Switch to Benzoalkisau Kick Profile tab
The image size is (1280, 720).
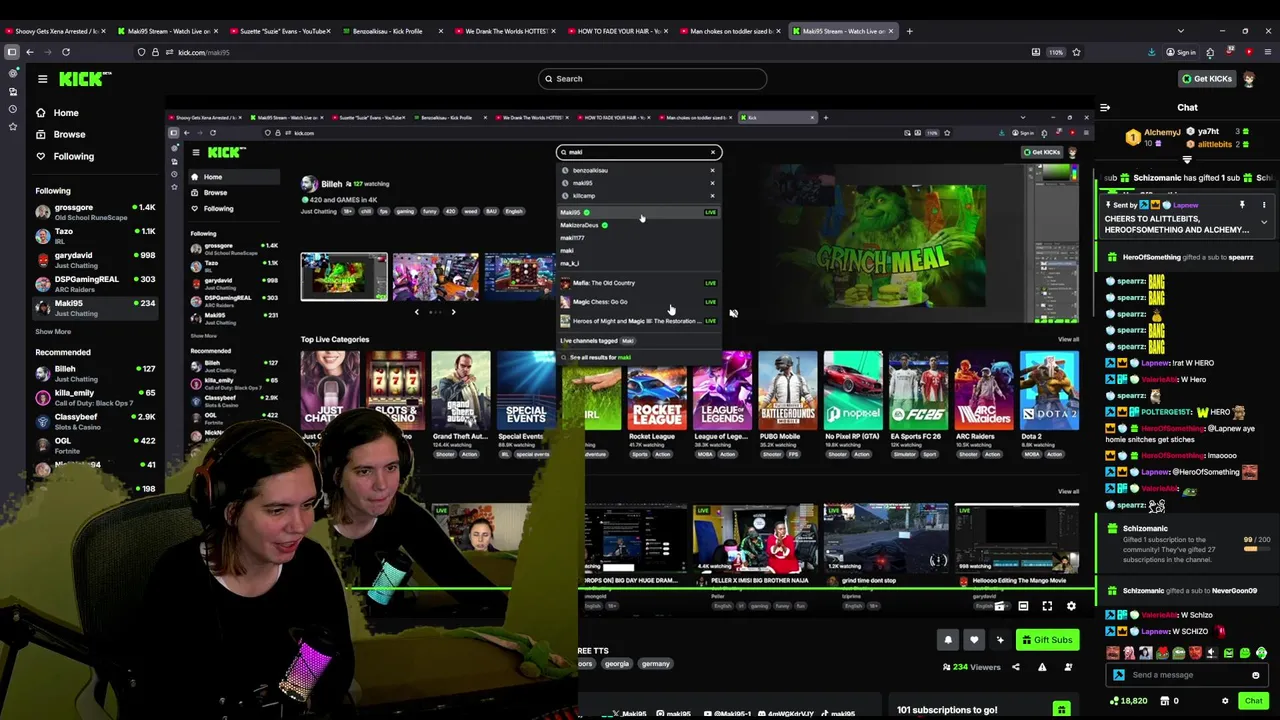391,31
